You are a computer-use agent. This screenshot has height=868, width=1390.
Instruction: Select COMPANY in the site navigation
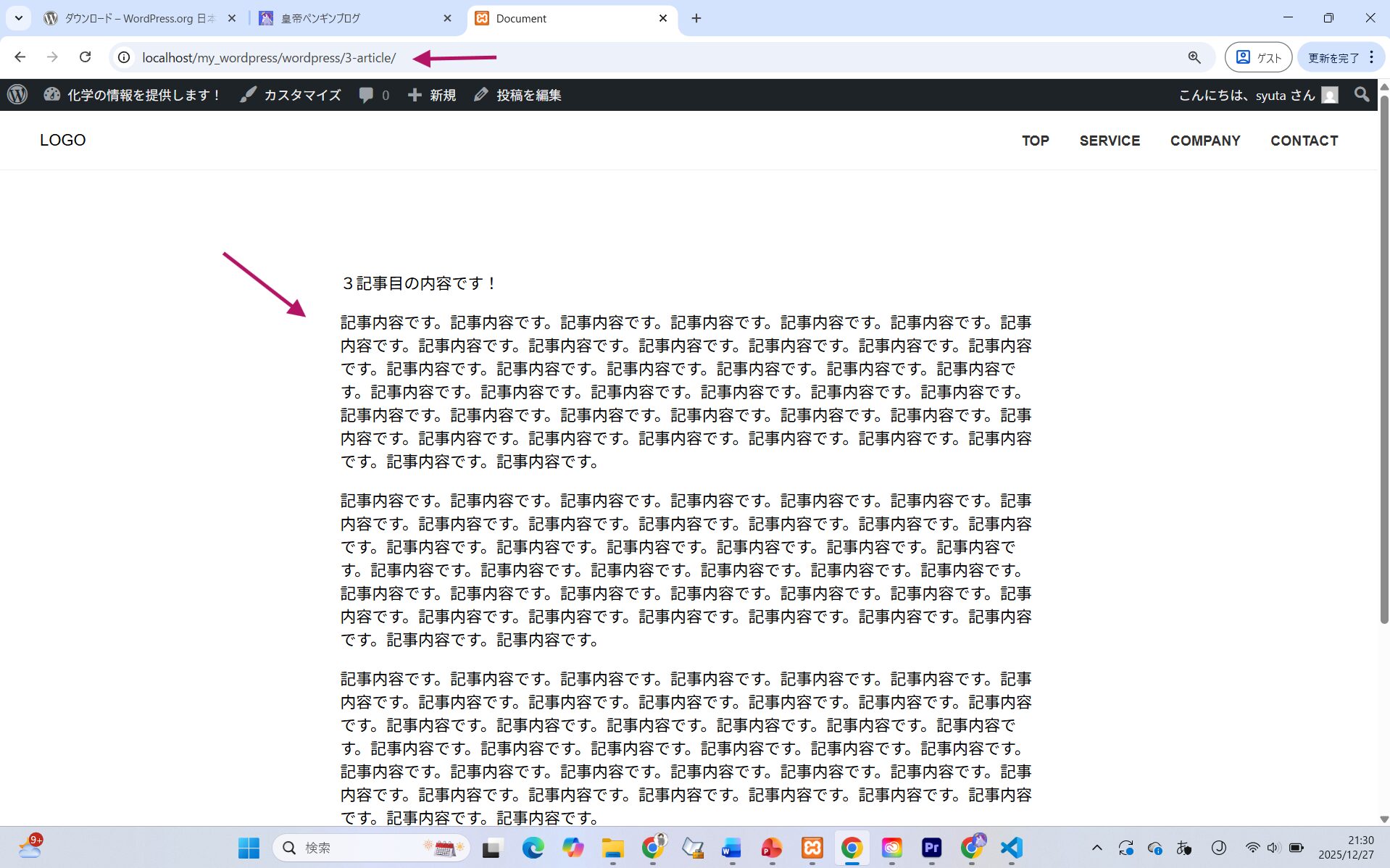(1204, 141)
